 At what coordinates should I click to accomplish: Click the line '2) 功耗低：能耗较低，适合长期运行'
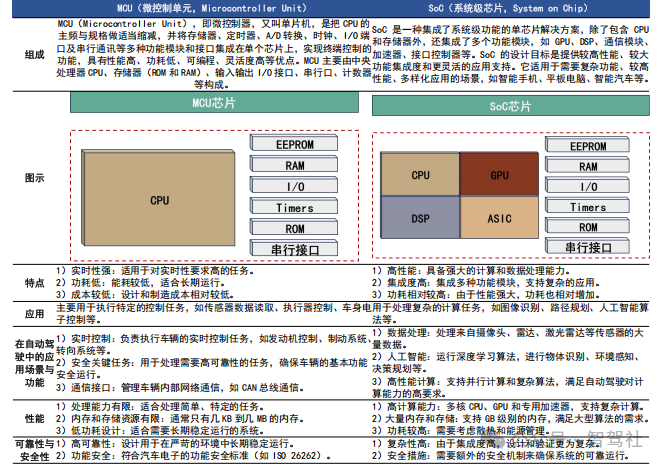point(141,283)
